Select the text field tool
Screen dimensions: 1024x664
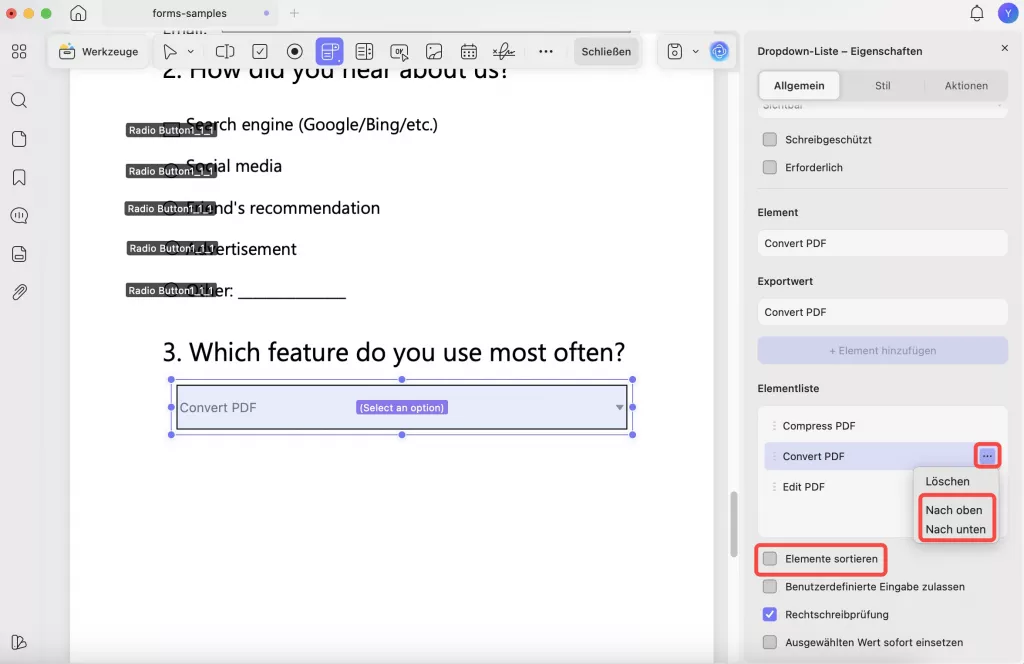pos(225,52)
